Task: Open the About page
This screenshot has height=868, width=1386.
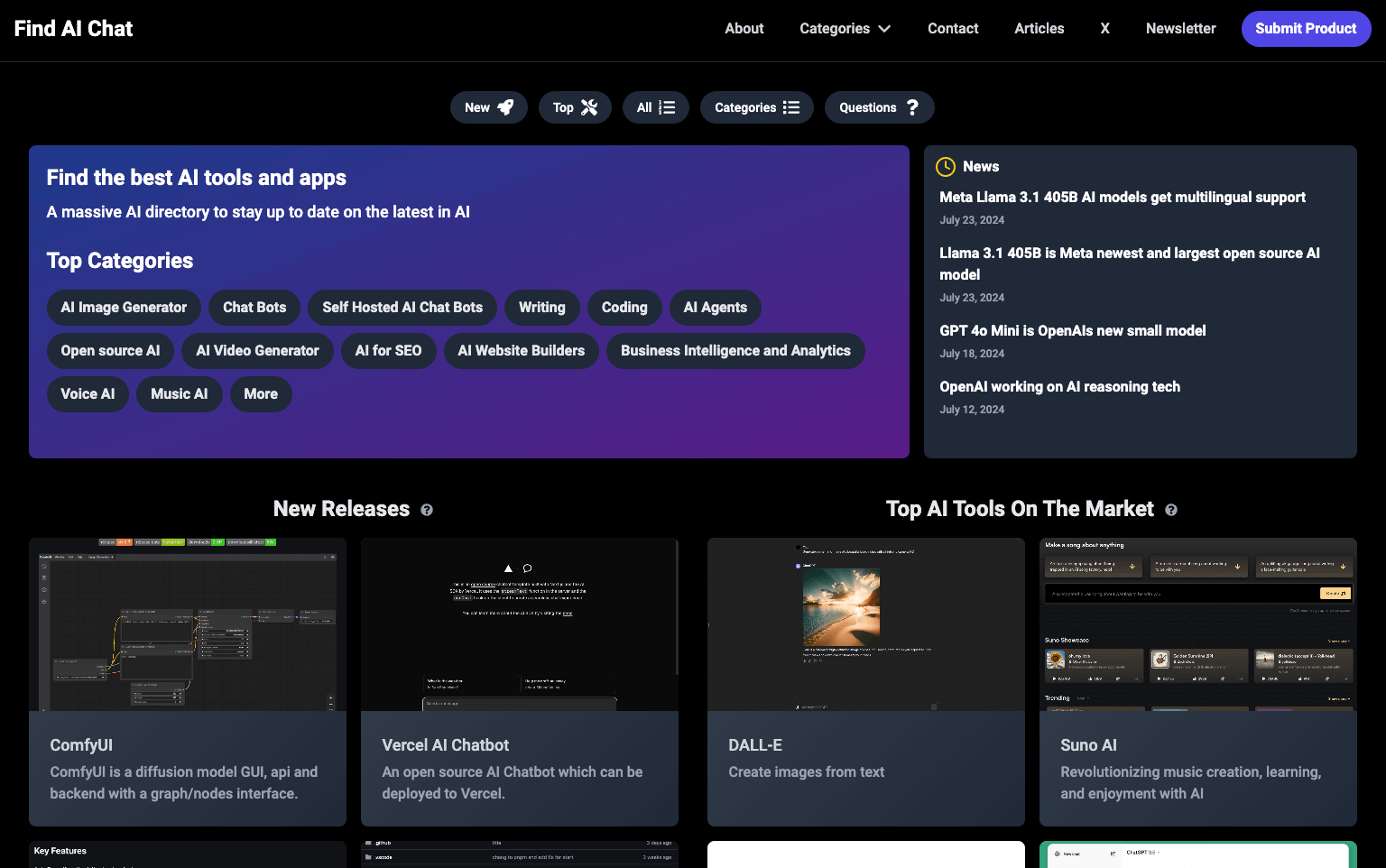Action: point(744,29)
